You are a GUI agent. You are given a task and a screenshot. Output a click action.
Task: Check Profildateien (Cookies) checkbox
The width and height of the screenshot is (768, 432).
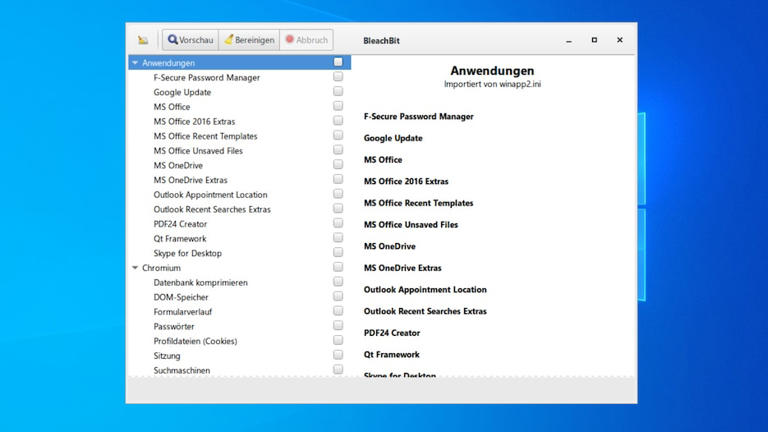[338, 341]
